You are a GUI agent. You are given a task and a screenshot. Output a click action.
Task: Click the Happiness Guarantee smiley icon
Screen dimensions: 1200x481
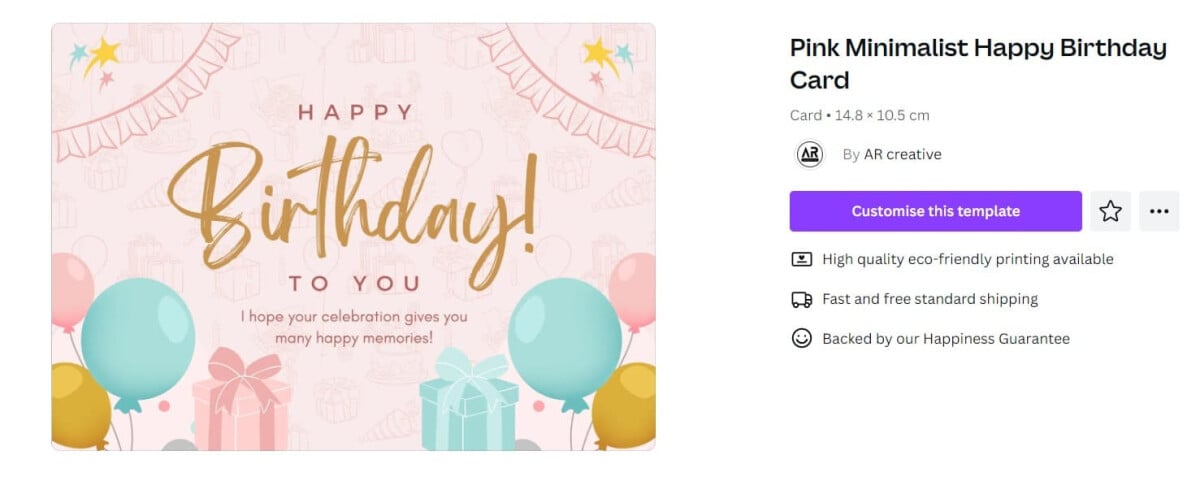[801, 338]
